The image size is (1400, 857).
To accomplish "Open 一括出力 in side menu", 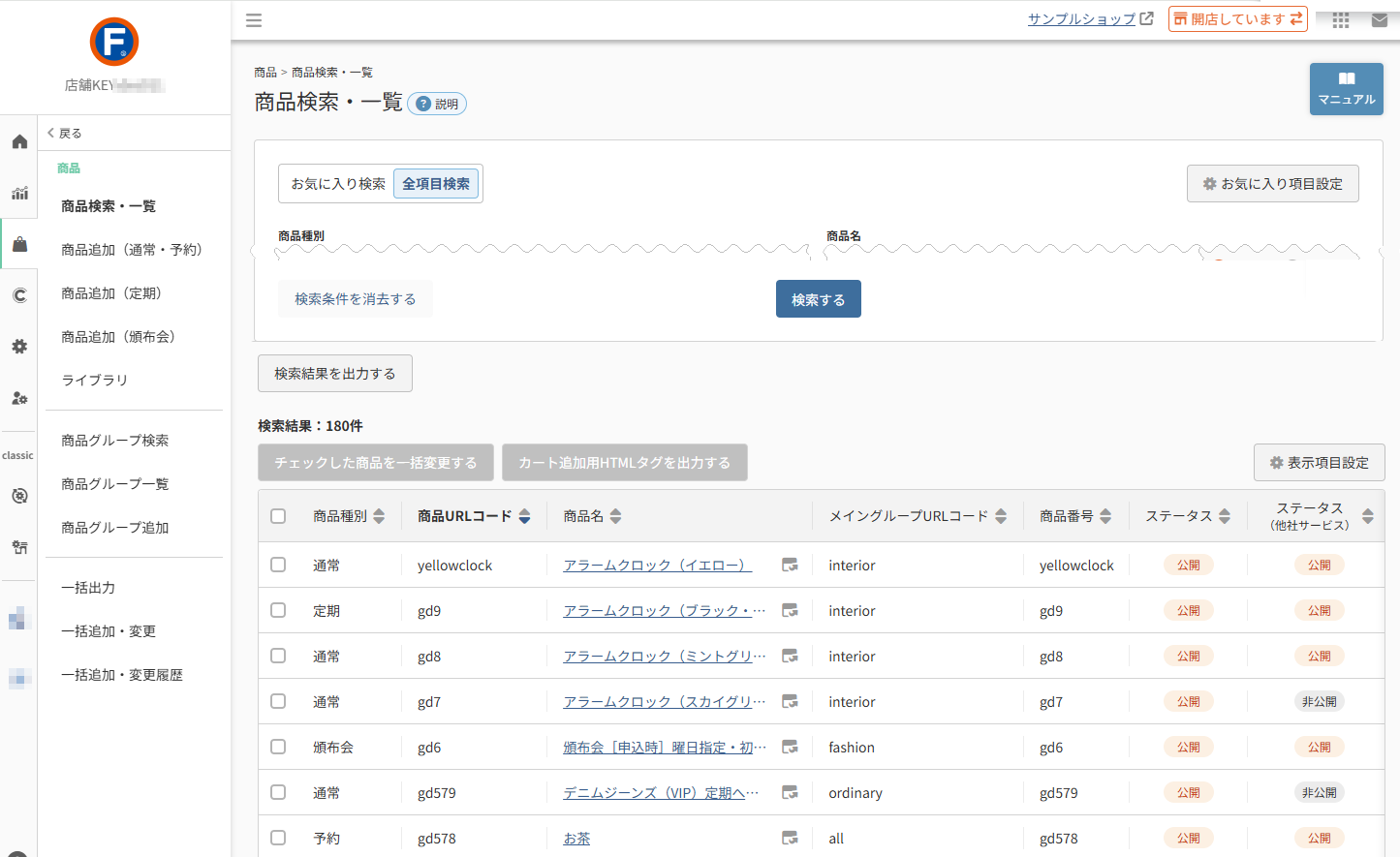I will 88,588.
